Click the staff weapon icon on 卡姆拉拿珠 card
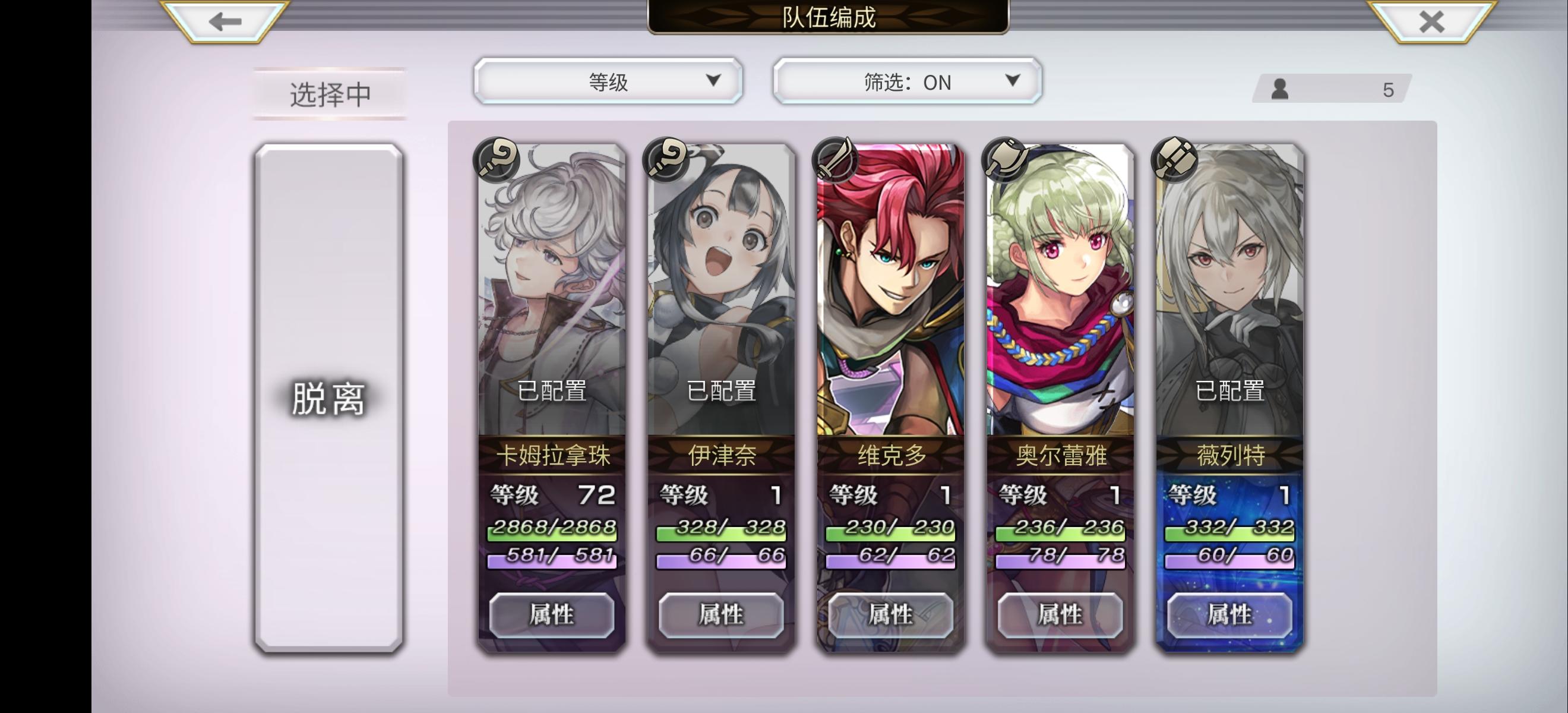The width and height of the screenshot is (1568, 713). point(497,159)
